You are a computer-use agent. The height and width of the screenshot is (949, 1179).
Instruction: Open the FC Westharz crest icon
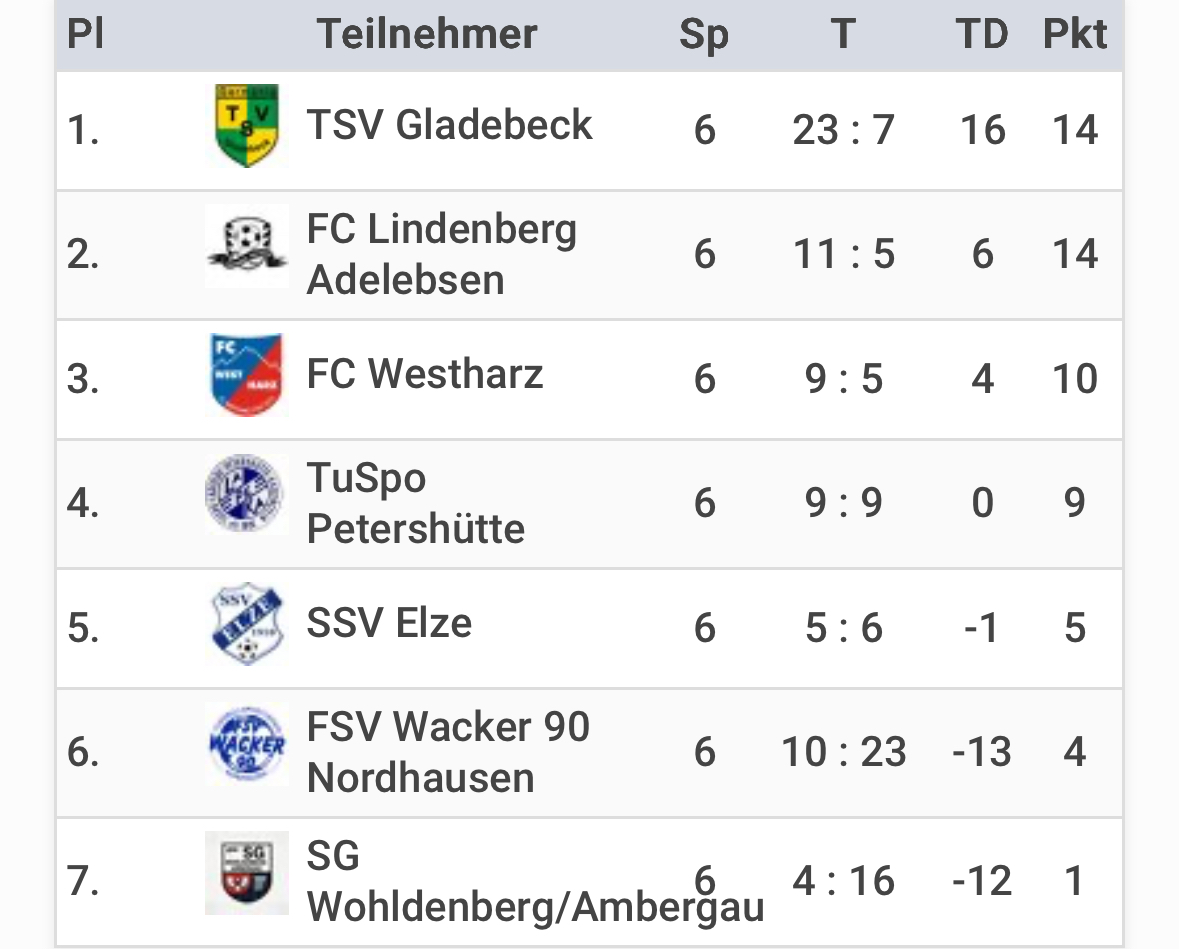[x=247, y=375]
